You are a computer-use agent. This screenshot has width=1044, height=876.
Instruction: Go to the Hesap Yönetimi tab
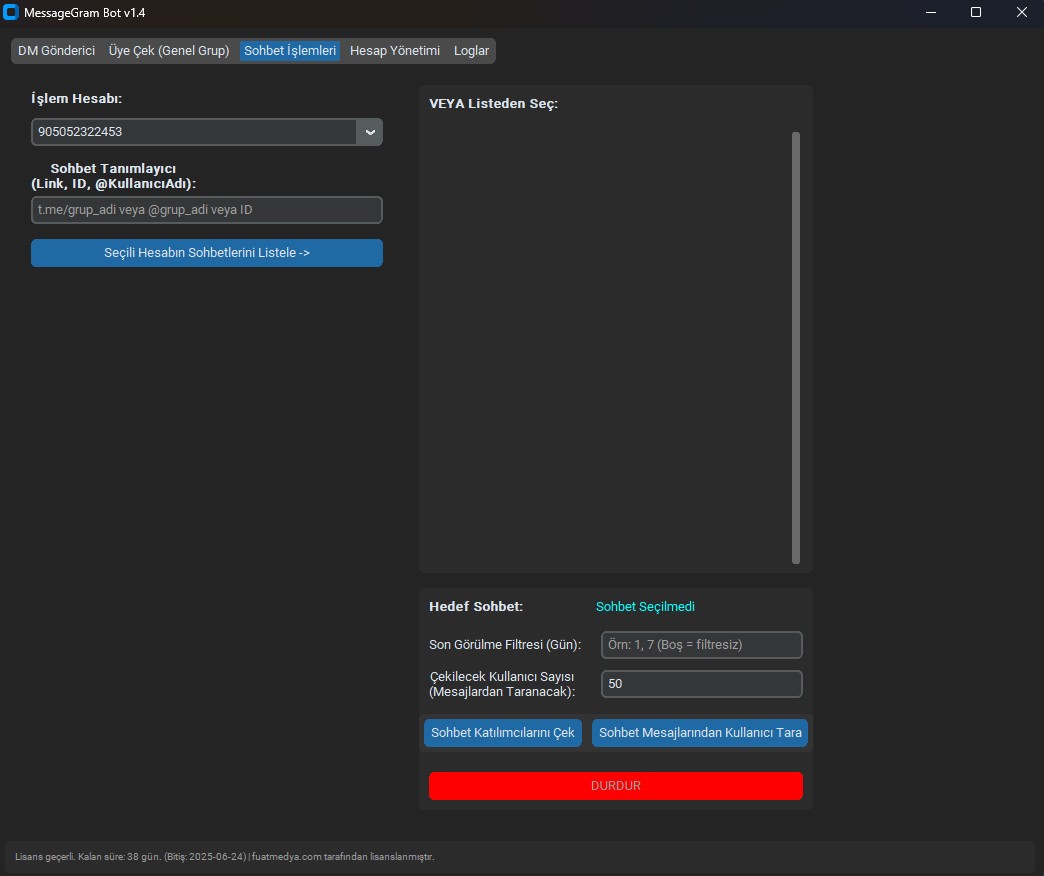click(x=395, y=50)
